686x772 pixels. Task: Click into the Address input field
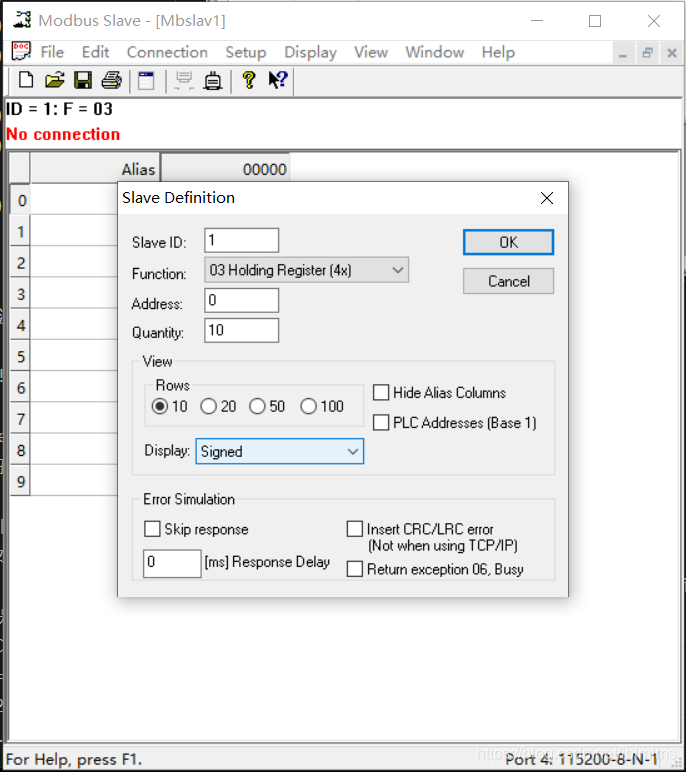click(x=241, y=300)
